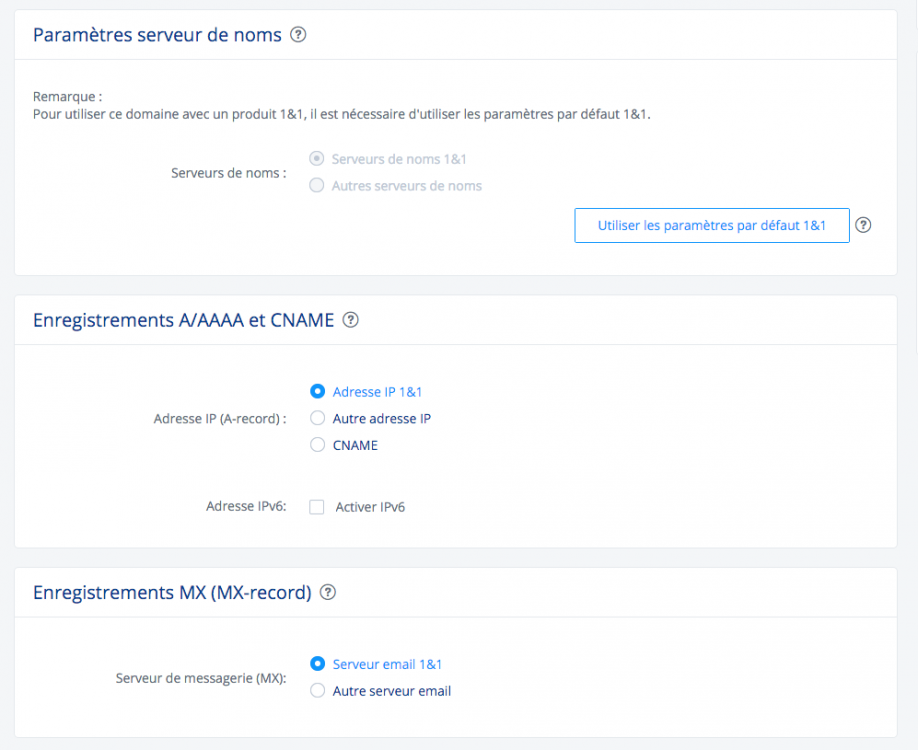This screenshot has width=918, height=750.
Task: Select Adresse IP 1&1 radio button
Action: 318,392
